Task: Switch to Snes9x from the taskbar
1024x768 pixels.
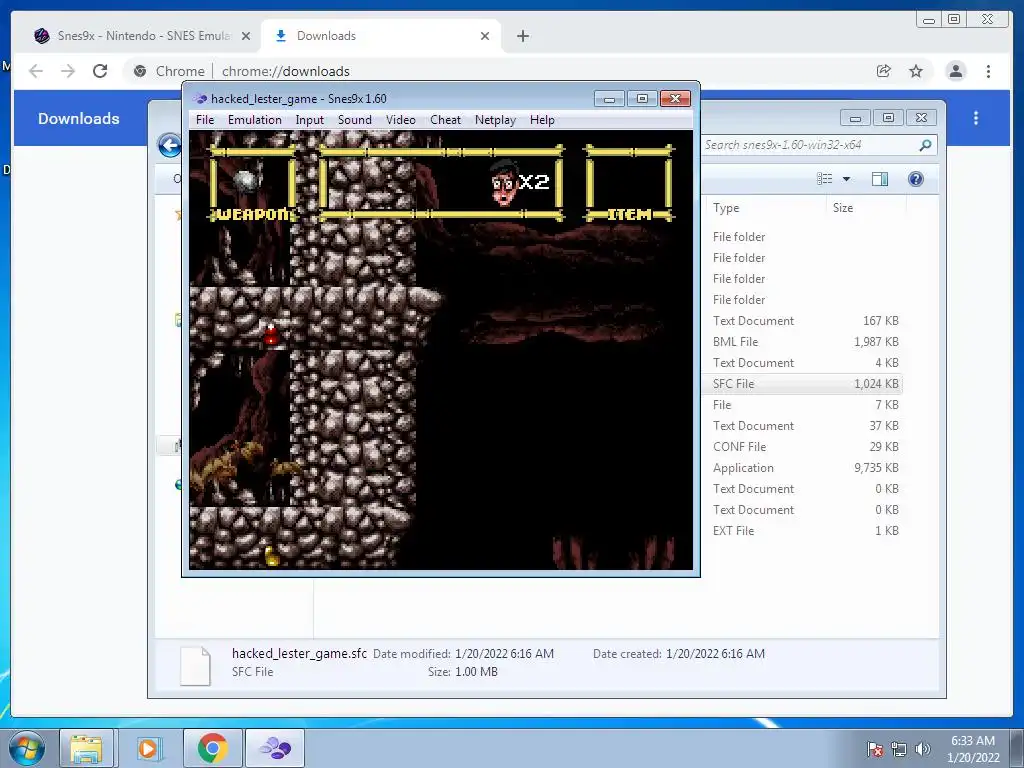Action: 275,748
